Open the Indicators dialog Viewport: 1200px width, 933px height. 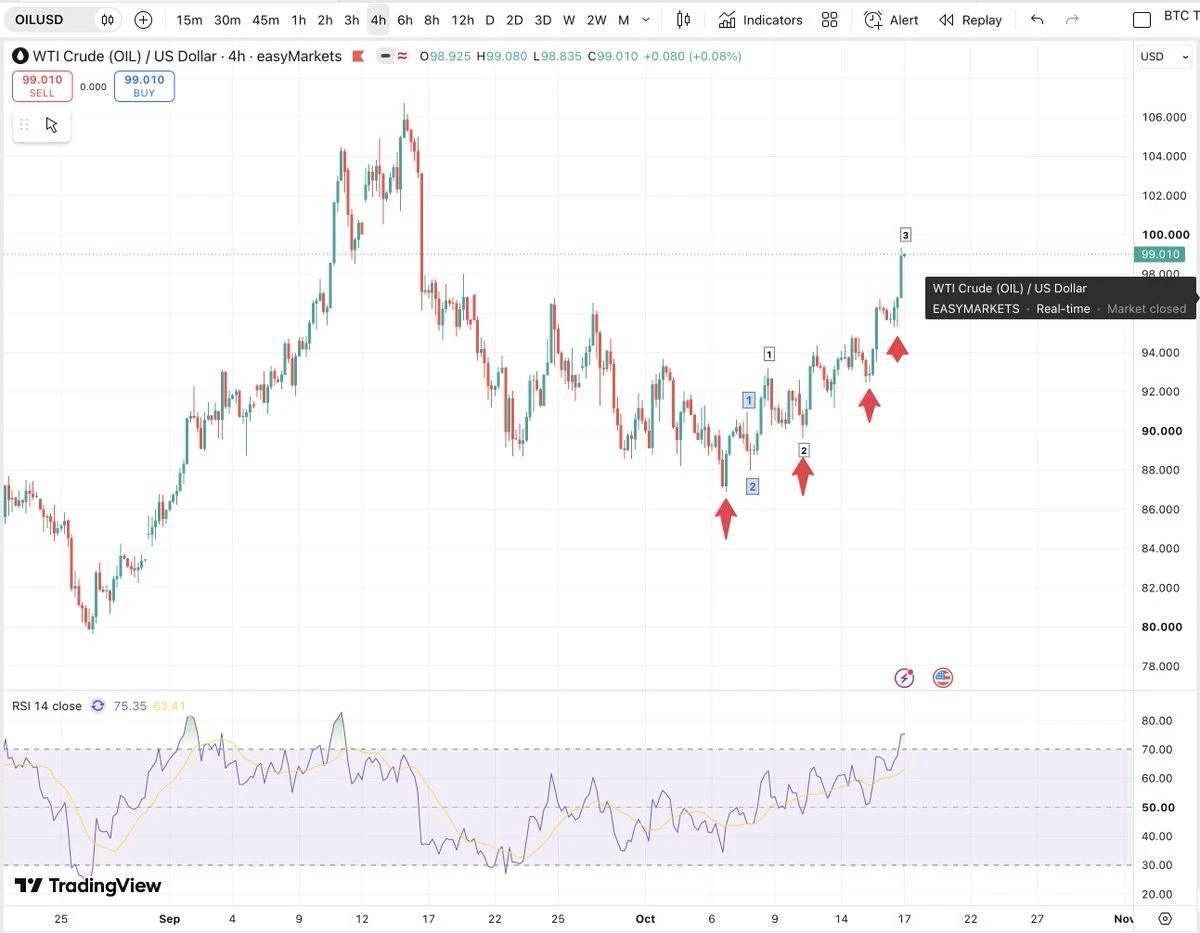[x=761, y=20]
